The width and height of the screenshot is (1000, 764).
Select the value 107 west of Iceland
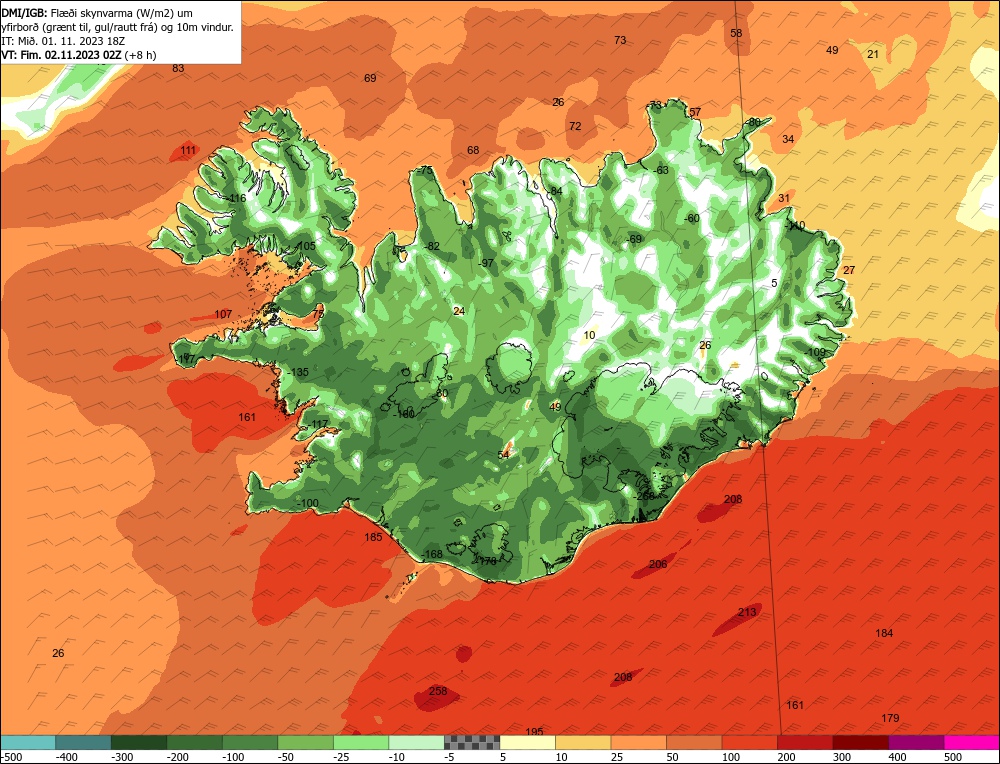pos(223,314)
